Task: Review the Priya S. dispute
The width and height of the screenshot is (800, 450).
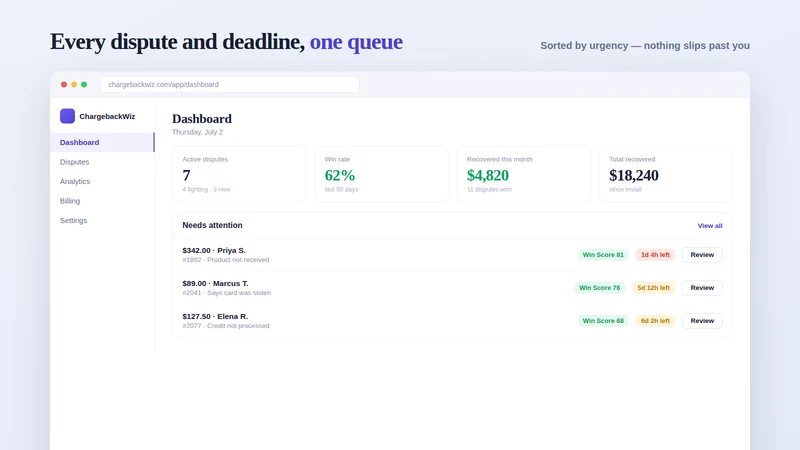Action: tap(702, 255)
